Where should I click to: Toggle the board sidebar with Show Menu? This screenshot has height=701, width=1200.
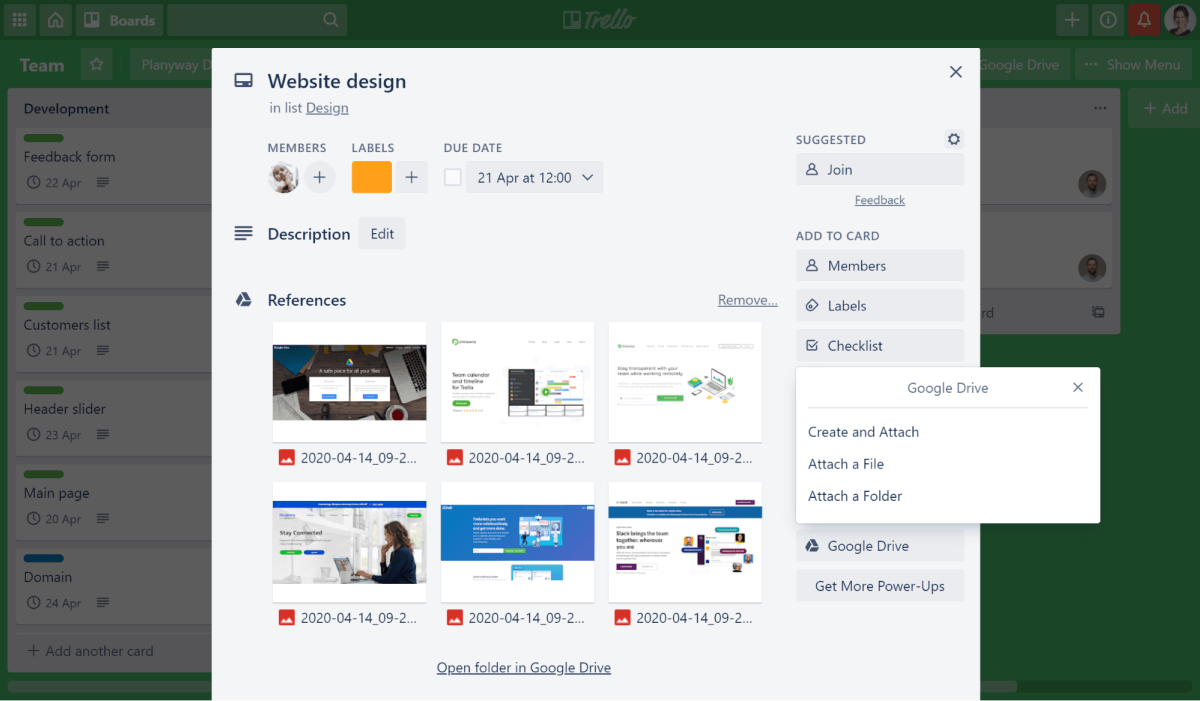point(1133,64)
